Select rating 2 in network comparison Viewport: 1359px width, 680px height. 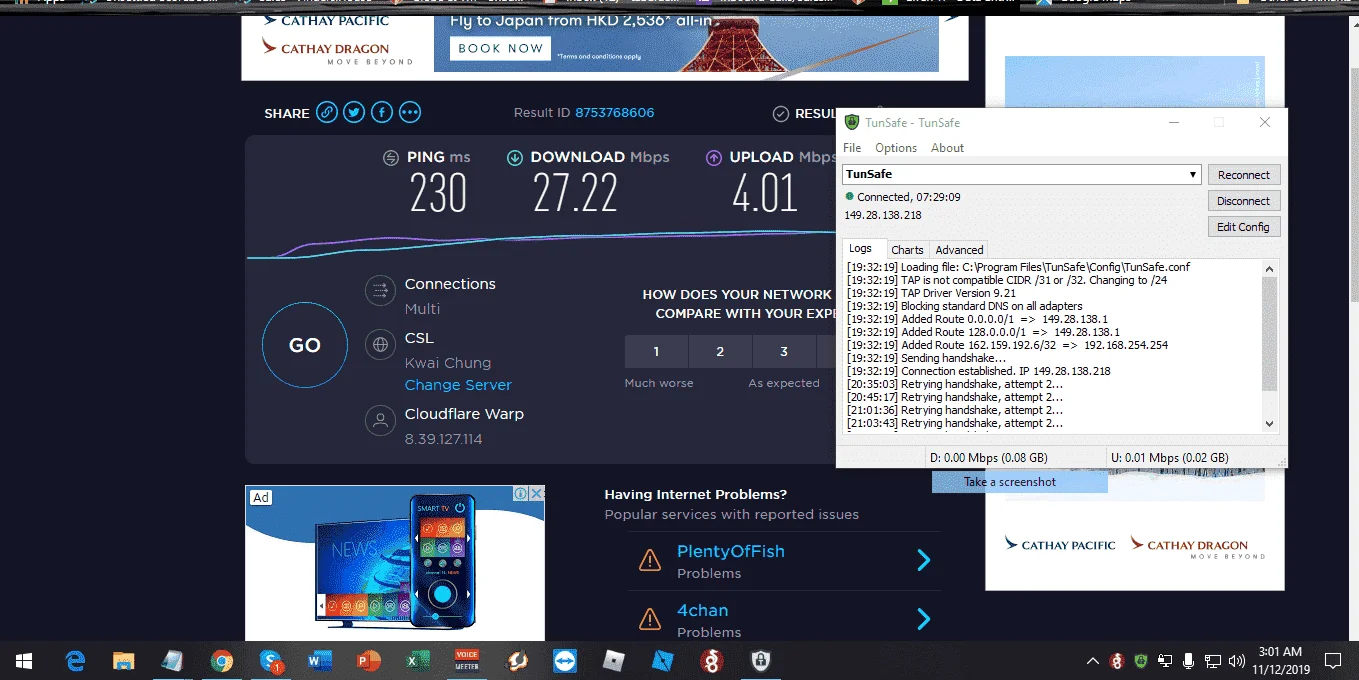pyautogui.click(x=720, y=352)
